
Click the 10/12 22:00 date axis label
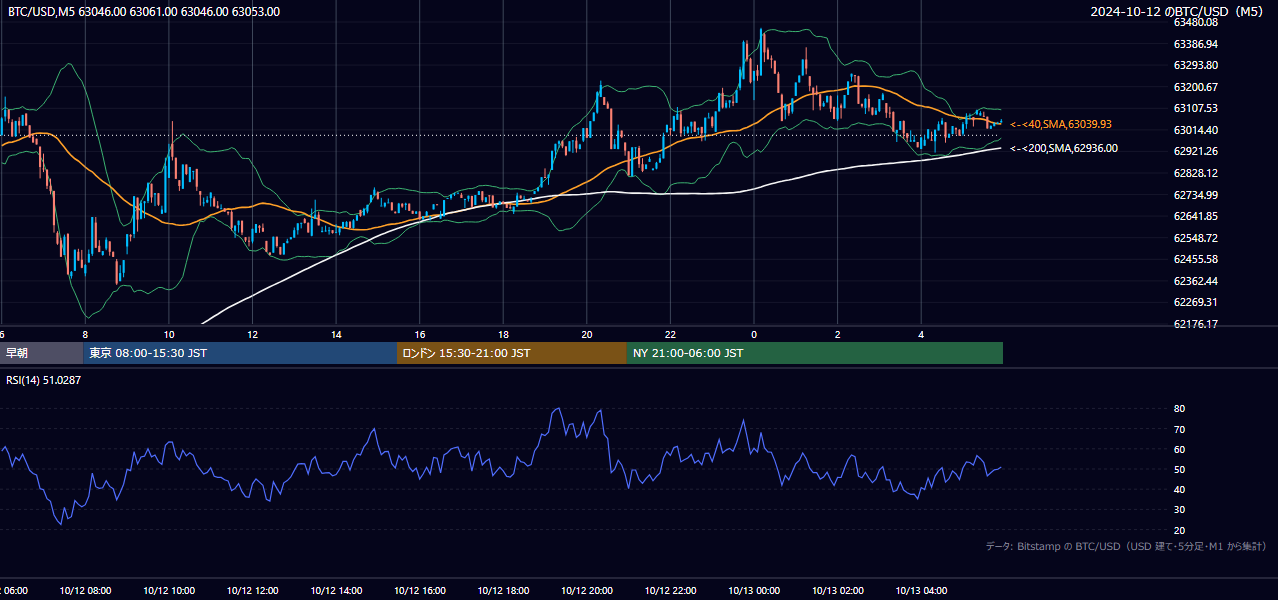[x=670, y=591]
